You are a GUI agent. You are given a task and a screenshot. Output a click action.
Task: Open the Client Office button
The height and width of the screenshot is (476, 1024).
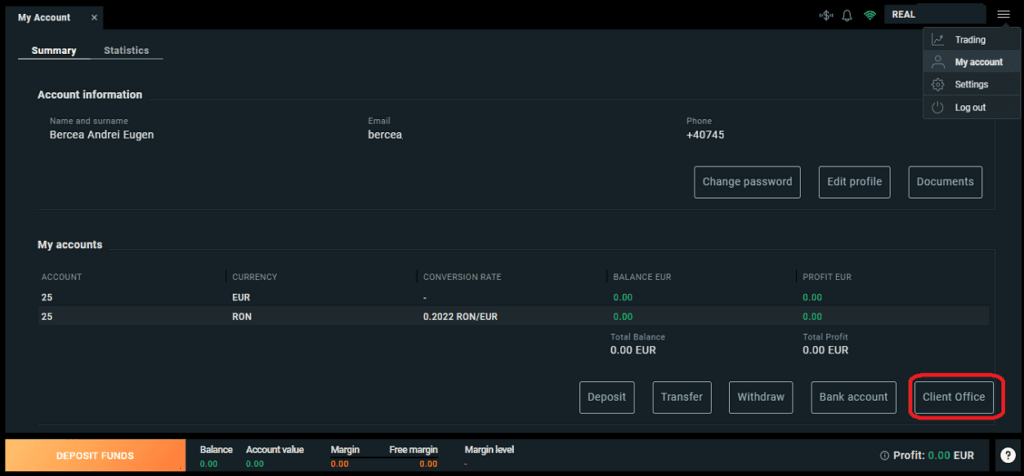(954, 397)
